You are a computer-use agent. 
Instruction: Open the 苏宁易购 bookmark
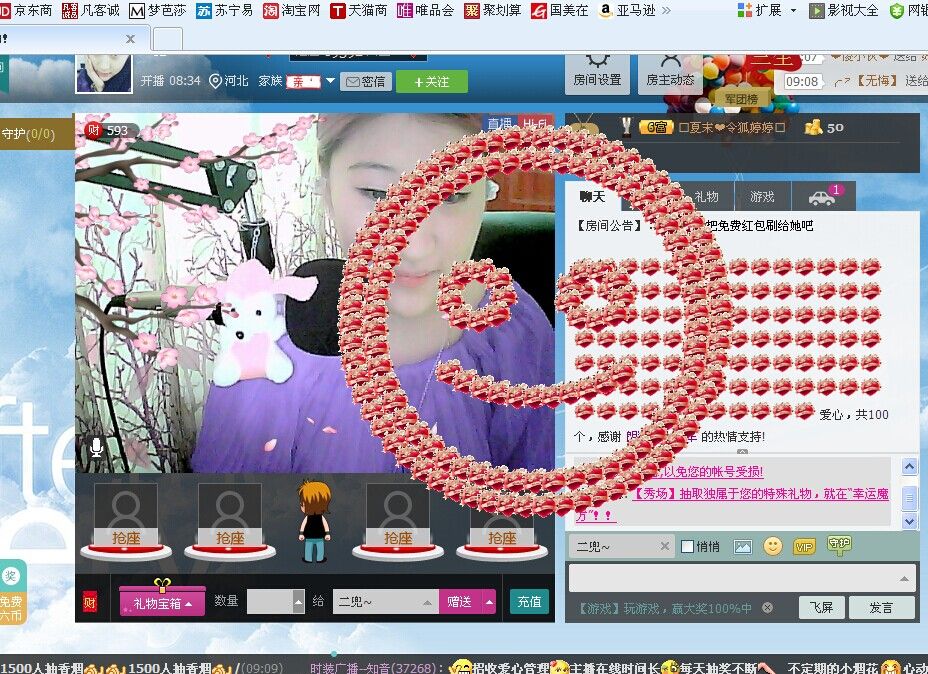pyautogui.click(x=224, y=10)
